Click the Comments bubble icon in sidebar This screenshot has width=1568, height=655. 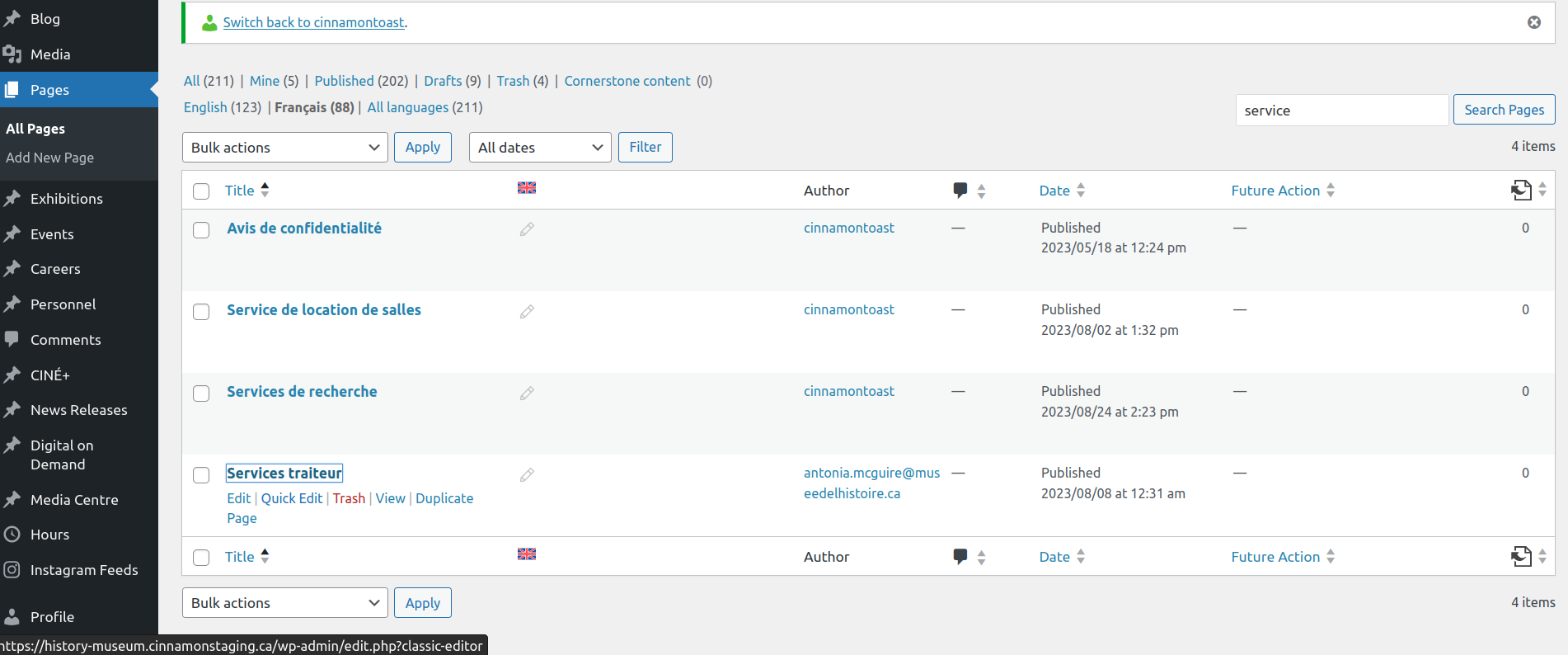click(12, 339)
